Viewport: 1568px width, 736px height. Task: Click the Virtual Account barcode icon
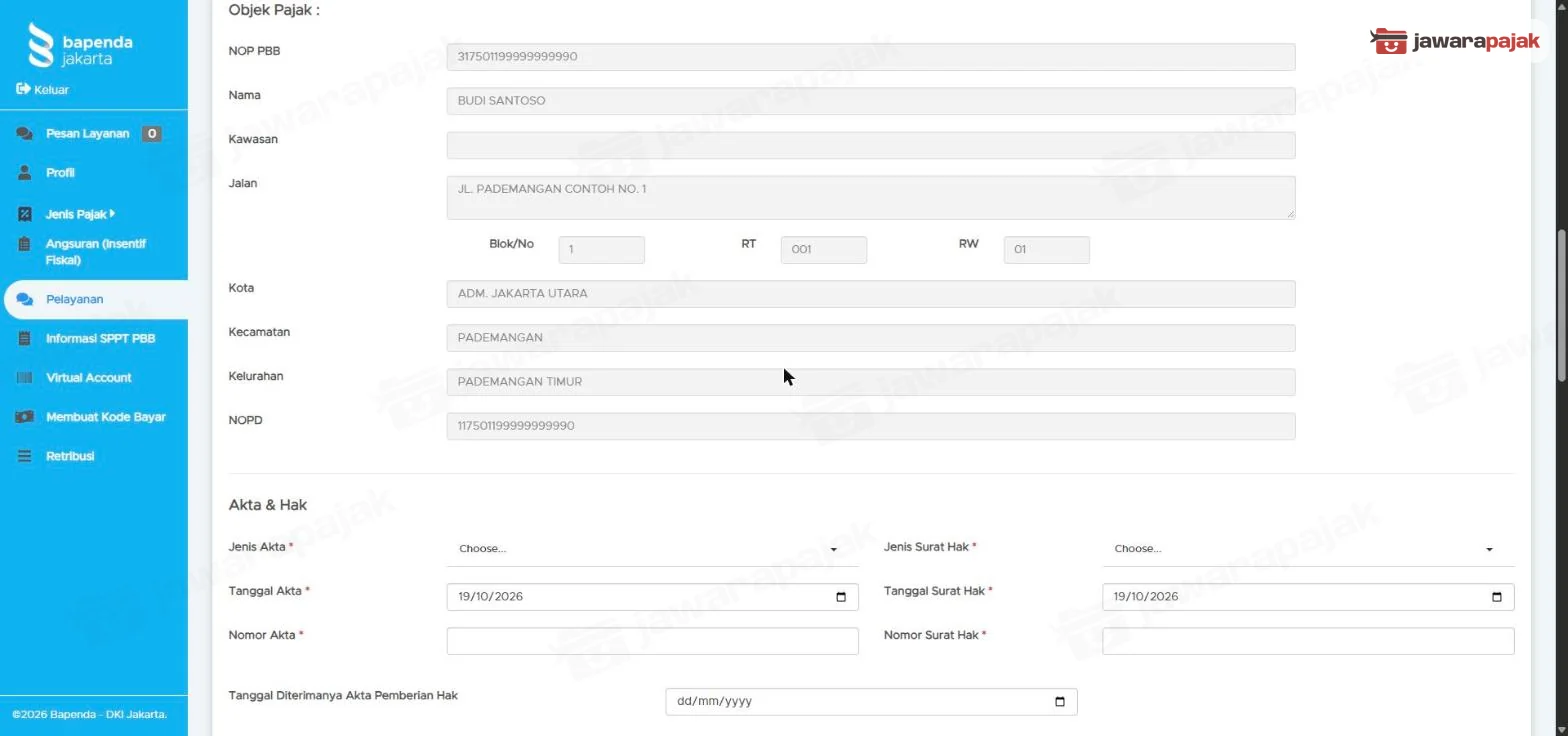pyautogui.click(x=25, y=378)
